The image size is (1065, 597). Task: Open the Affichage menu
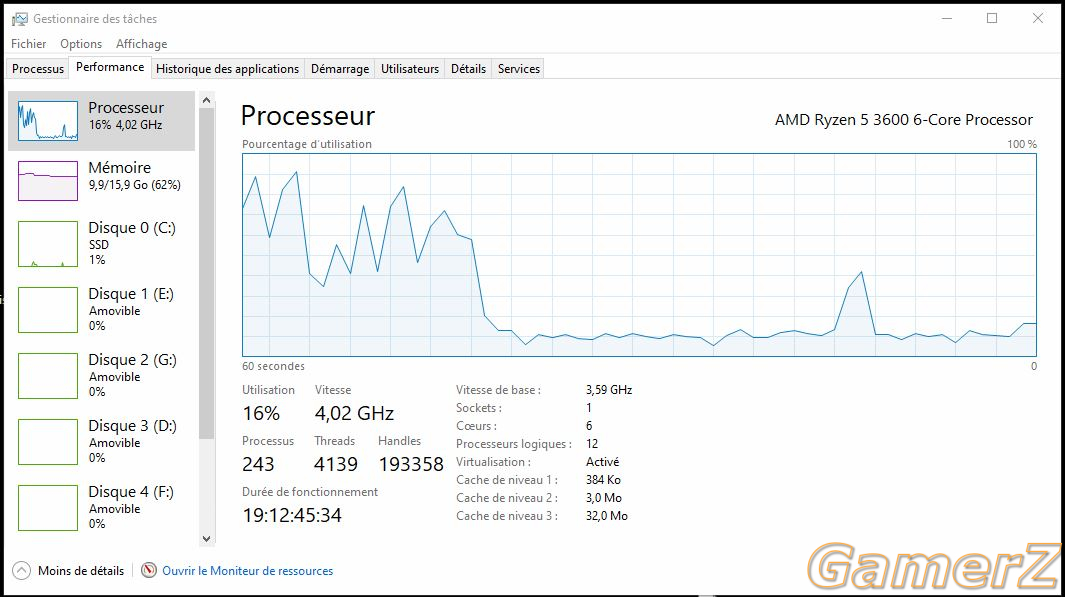tap(141, 43)
